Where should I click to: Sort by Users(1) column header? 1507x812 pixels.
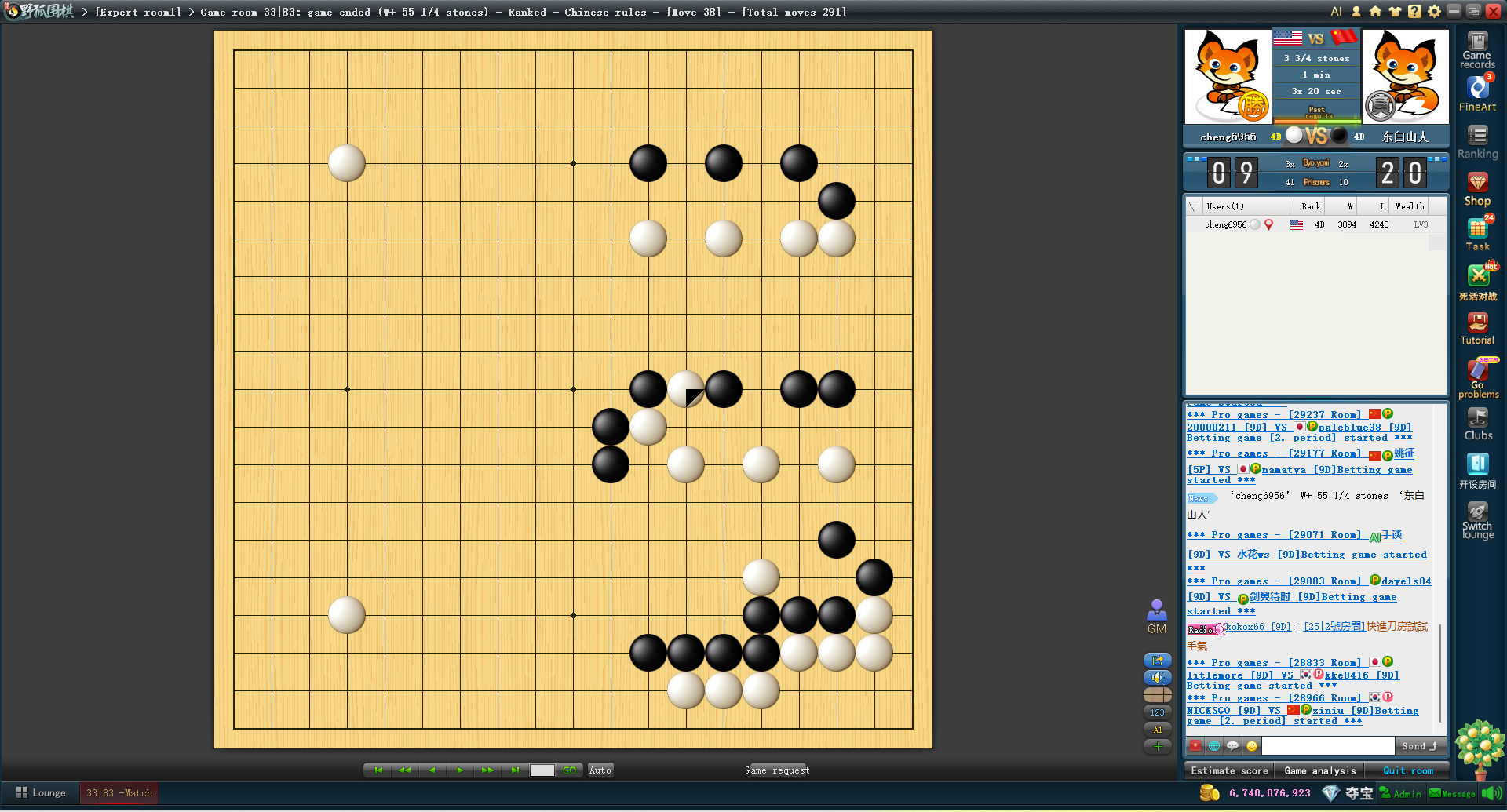click(x=1245, y=206)
